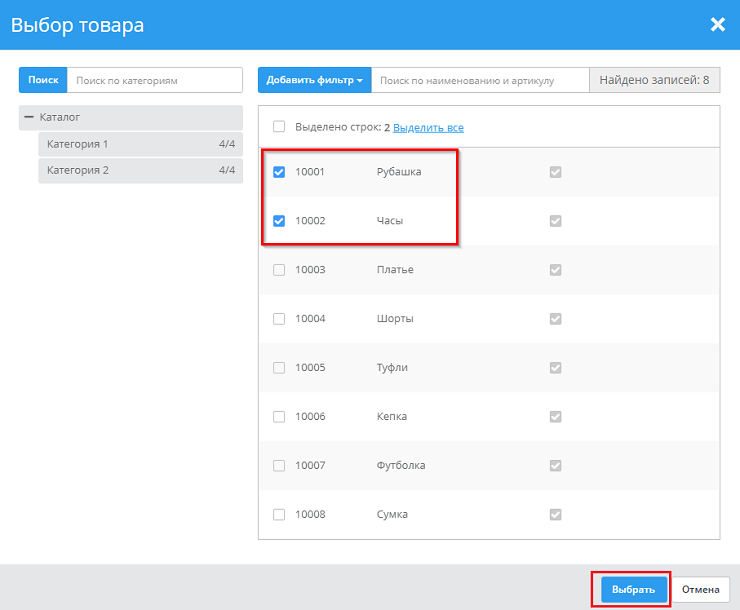Select the 10006 Кепка row checkbox

(x=279, y=417)
